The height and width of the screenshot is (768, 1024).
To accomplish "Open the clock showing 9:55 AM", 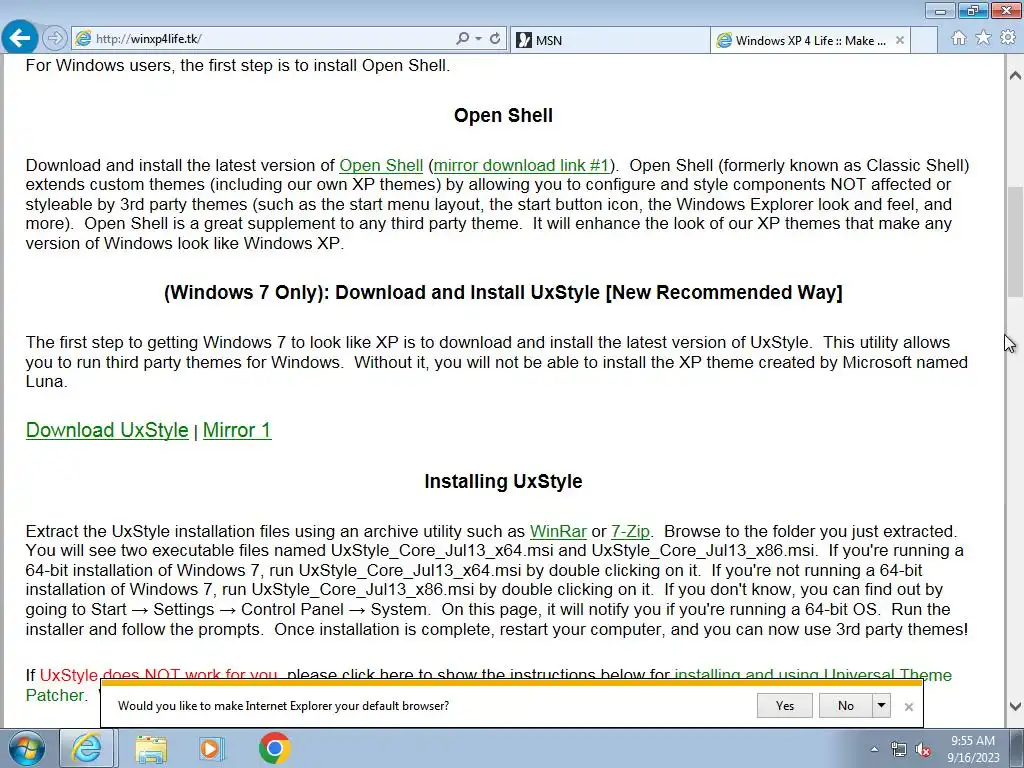I will (973, 749).
